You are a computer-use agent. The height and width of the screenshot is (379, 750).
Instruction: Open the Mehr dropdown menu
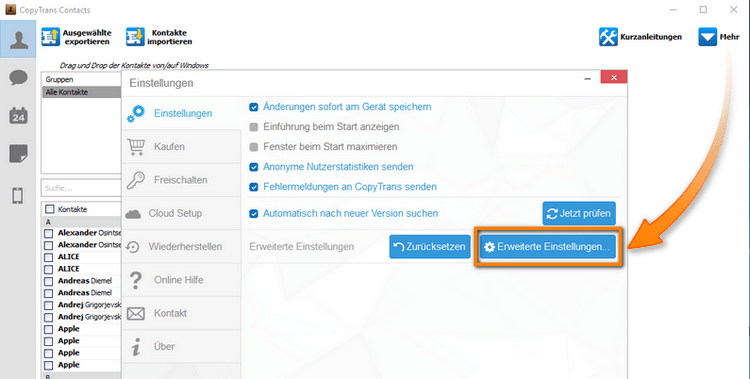pyautogui.click(x=719, y=37)
